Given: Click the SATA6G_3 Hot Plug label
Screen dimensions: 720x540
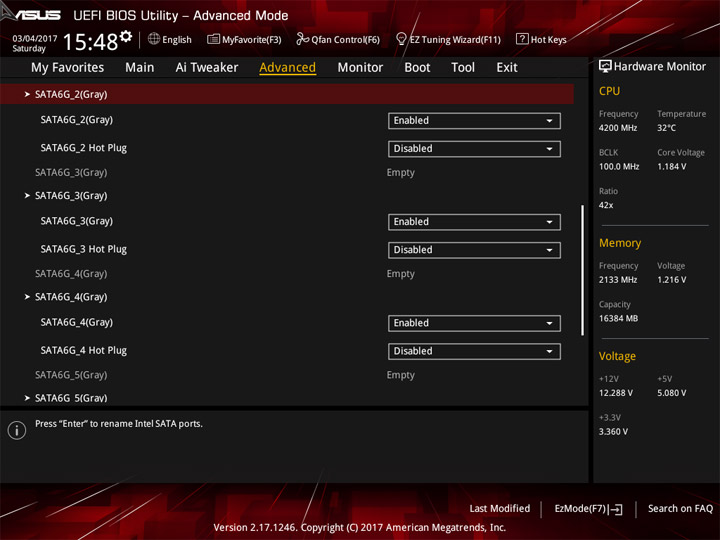Looking at the screenshot, I should pos(84,249).
